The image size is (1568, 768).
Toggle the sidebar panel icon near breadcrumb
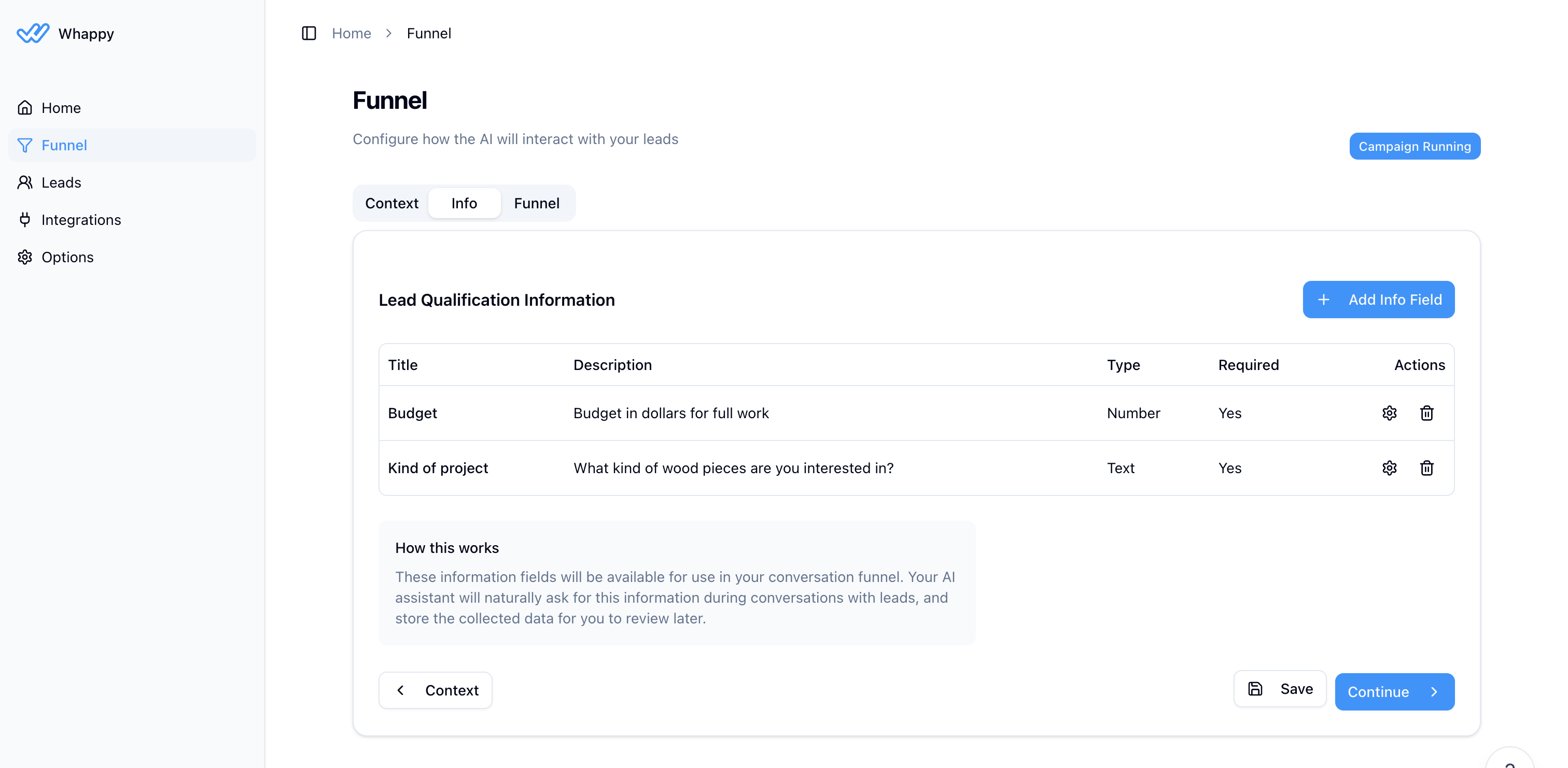[309, 34]
